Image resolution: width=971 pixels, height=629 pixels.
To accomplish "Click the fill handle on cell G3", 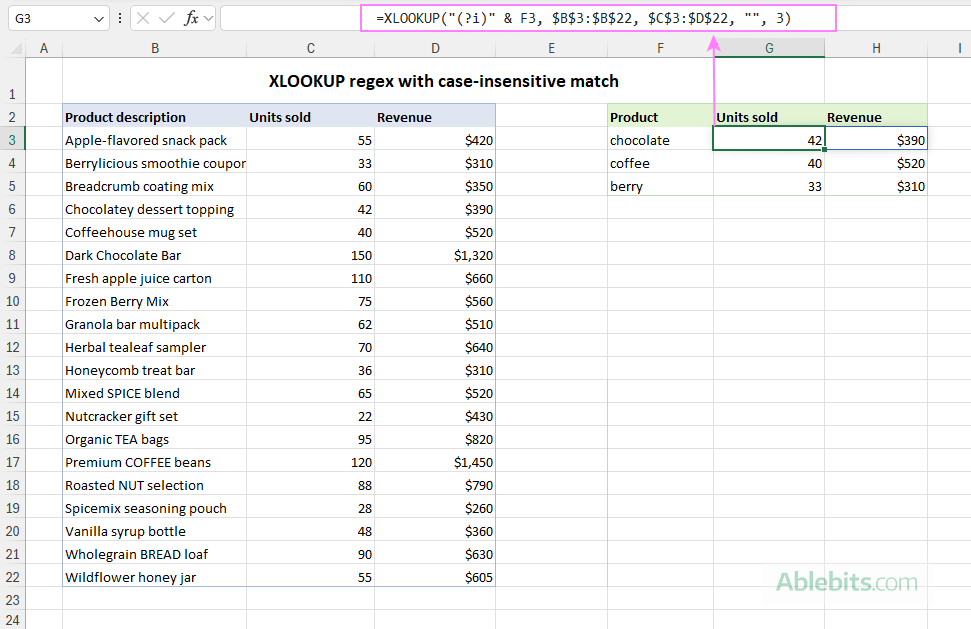I will pos(825,150).
